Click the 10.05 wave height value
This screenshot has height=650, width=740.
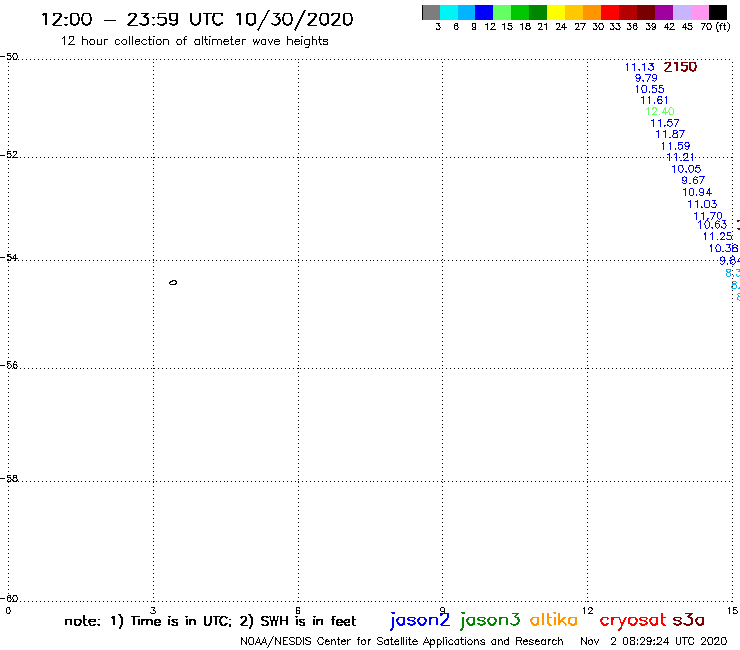pyautogui.click(x=686, y=169)
